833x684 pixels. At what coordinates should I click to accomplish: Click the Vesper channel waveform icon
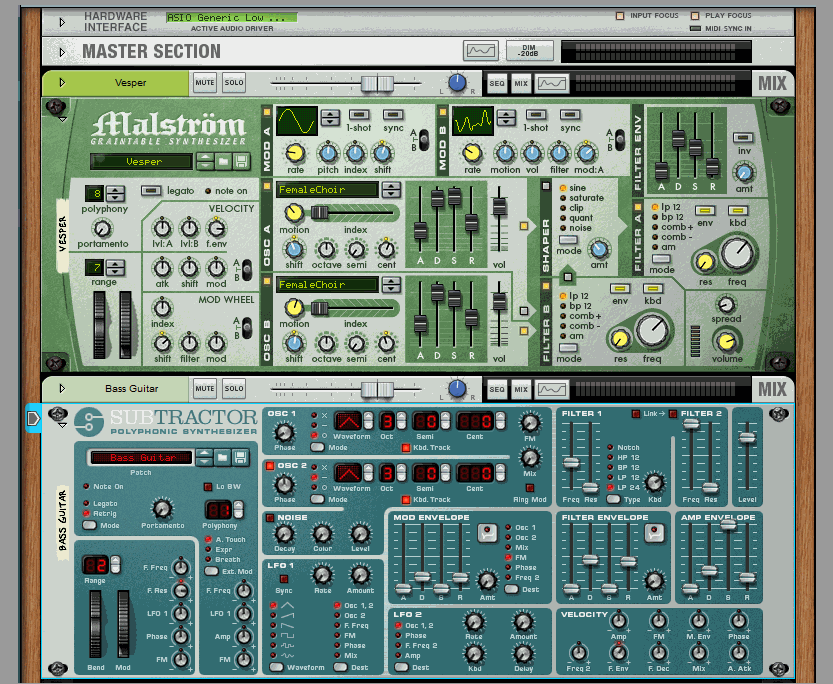tap(552, 83)
